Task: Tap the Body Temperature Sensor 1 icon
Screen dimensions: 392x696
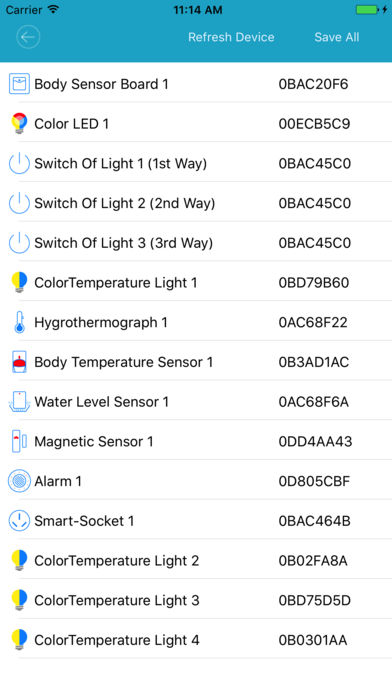Action: click(x=20, y=362)
